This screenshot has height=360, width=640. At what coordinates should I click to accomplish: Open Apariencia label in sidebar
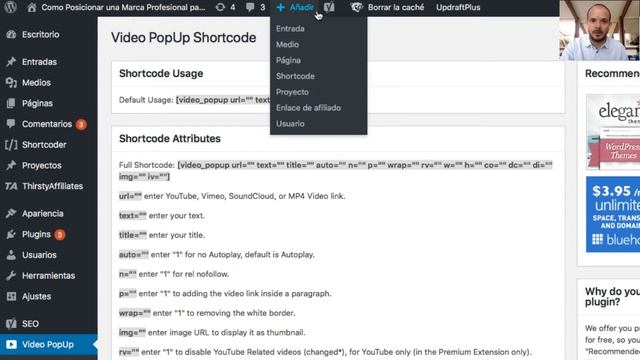click(42, 213)
